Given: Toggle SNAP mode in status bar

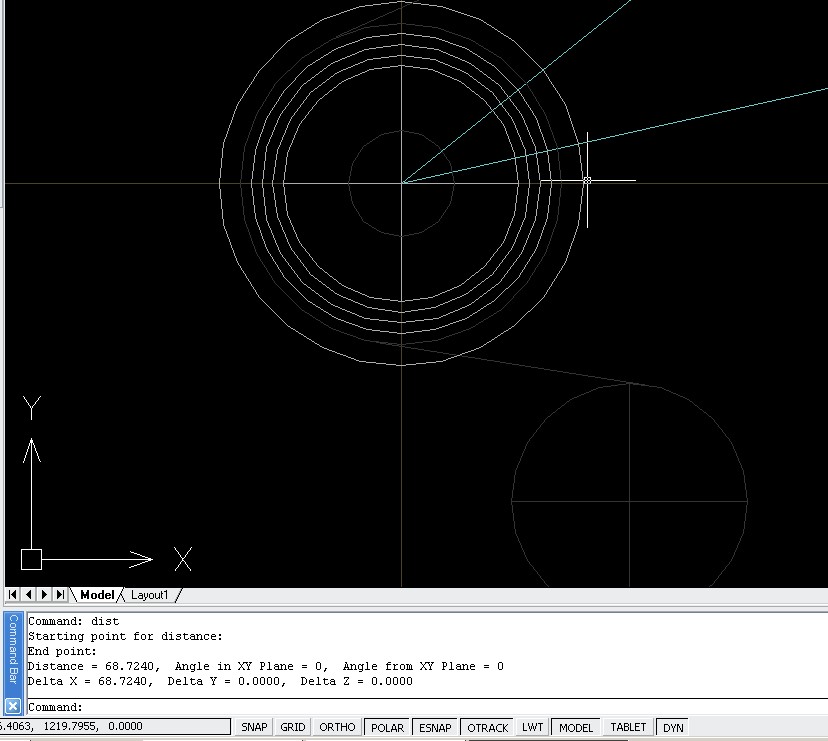Looking at the screenshot, I should point(254,727).
